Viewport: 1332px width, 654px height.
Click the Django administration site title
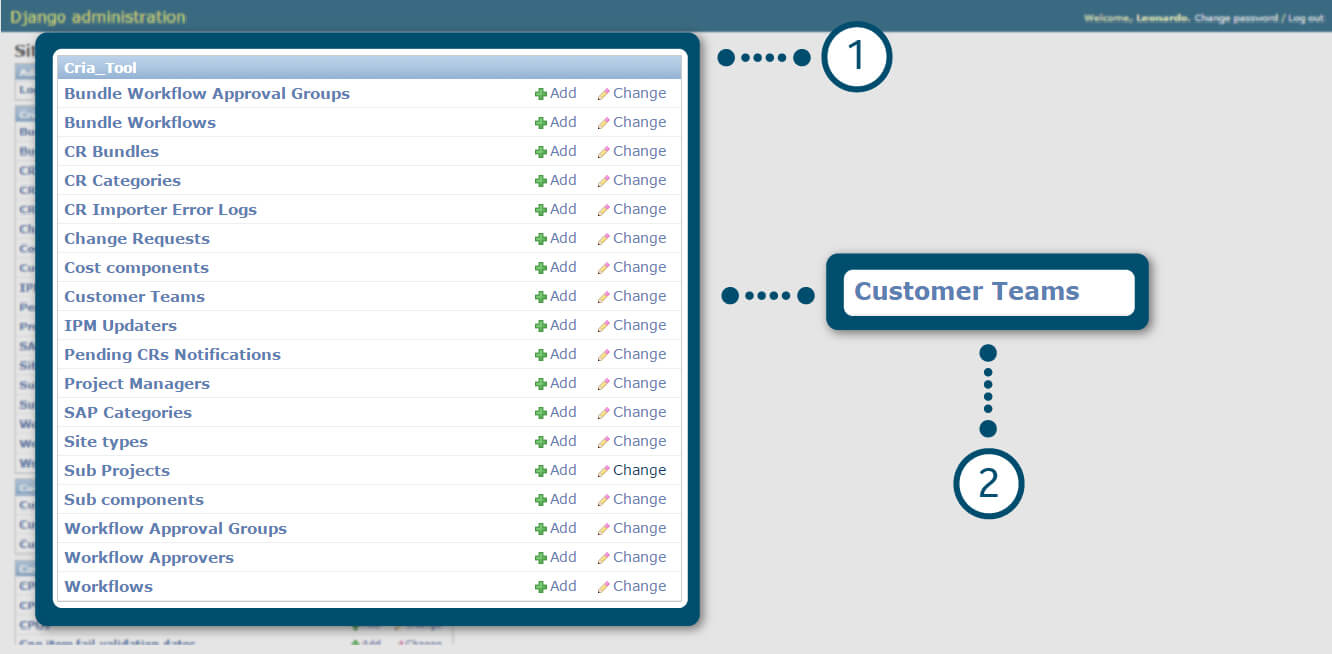[97, 17]
